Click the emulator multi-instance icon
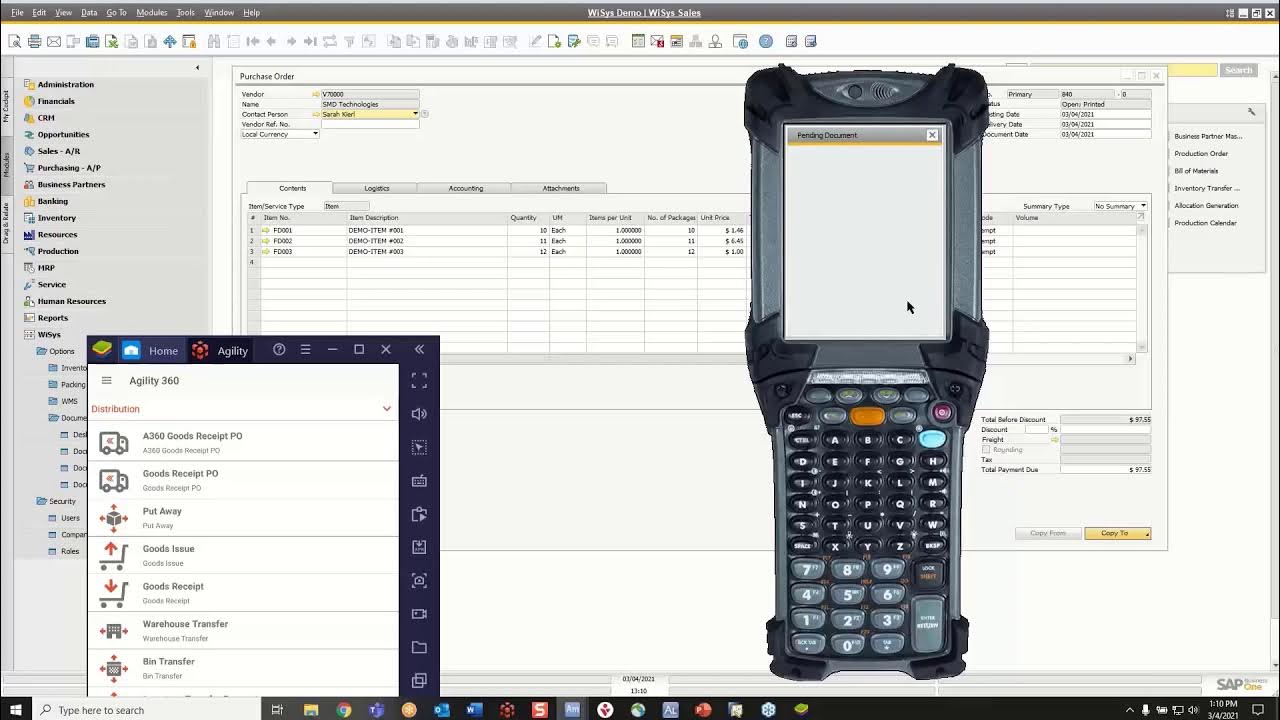This screenshot has height=720, width=1280. pyautogui.click(x=419, y=681)
